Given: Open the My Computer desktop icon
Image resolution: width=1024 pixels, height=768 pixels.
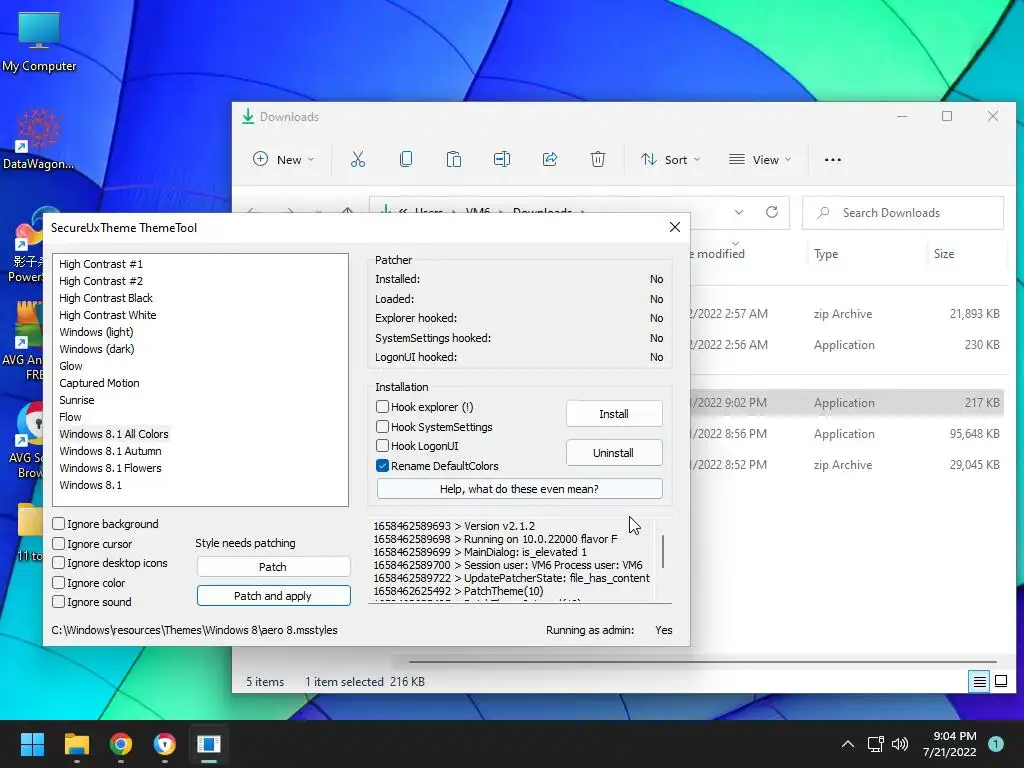Looking at the screenshot, I should [39, 41].
